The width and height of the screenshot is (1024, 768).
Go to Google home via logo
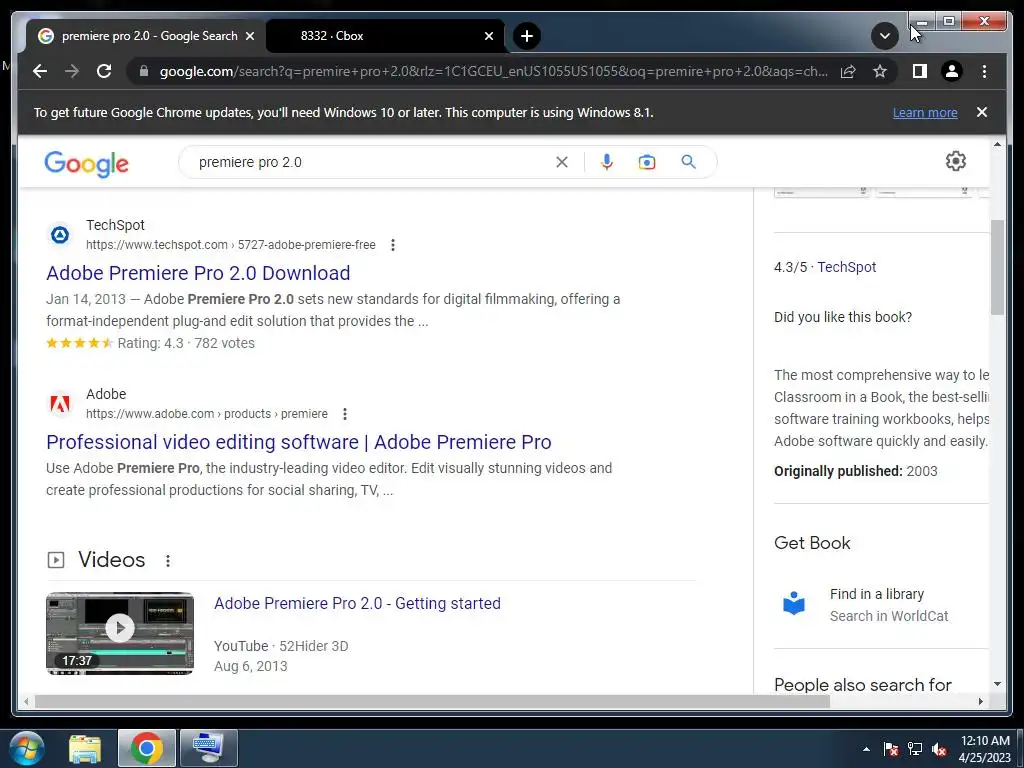click(x=86, y=163)
